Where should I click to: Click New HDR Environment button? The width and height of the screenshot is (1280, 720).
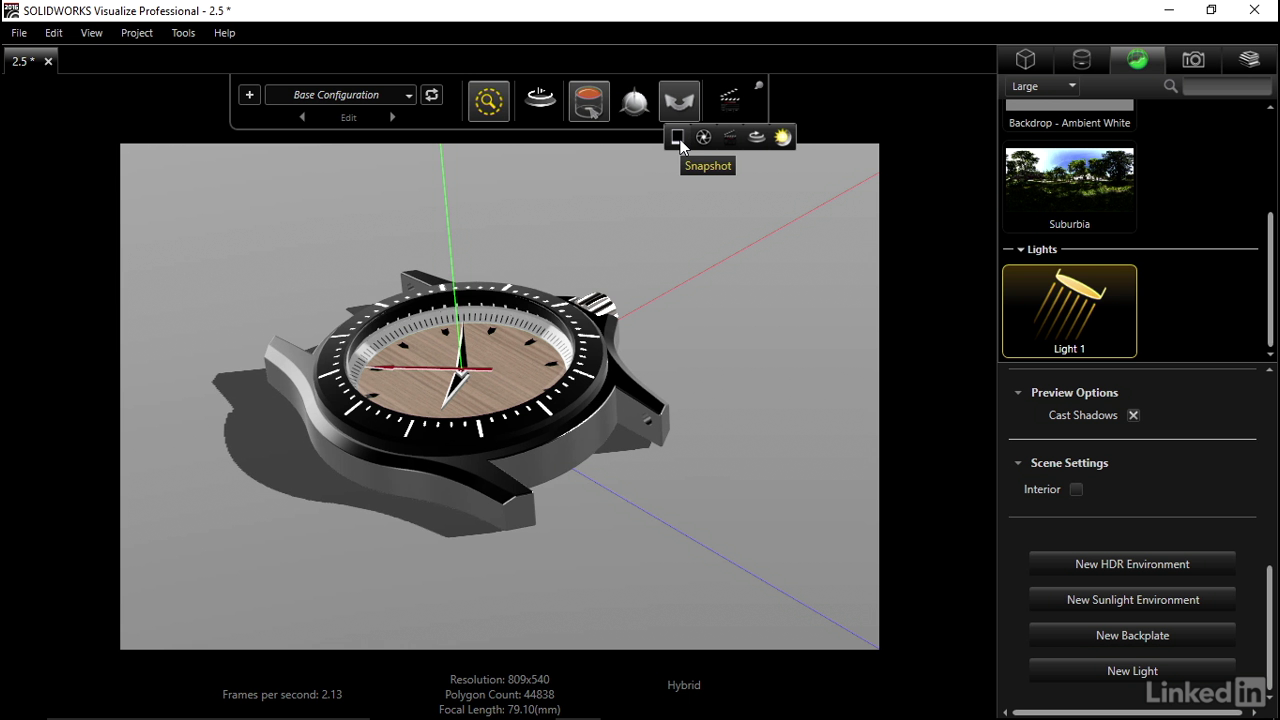coord(1132,564)
